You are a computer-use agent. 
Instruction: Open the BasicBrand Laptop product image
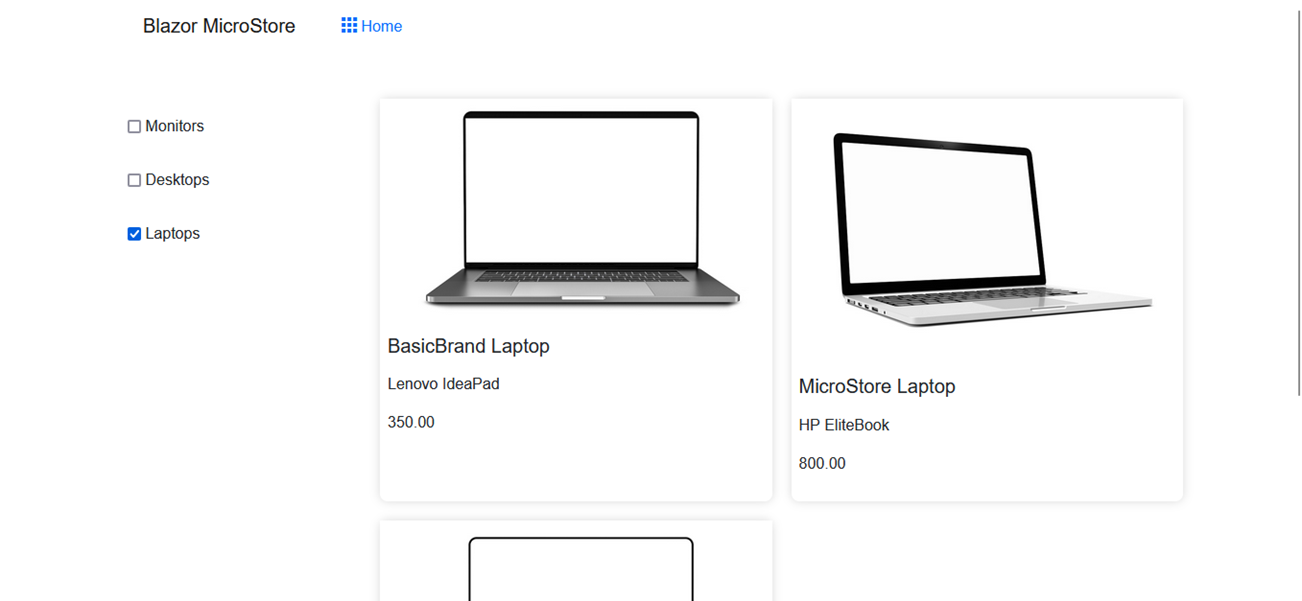point(582,208)
